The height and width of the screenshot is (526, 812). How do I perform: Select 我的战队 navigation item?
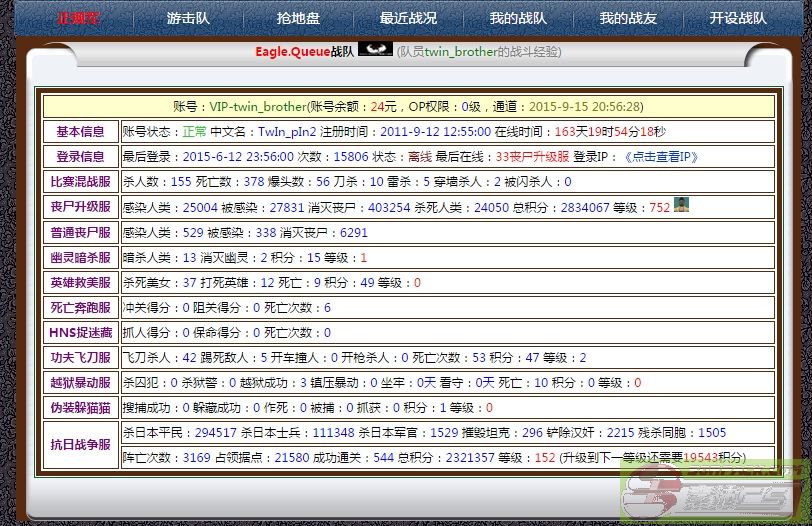coord(518,18)
